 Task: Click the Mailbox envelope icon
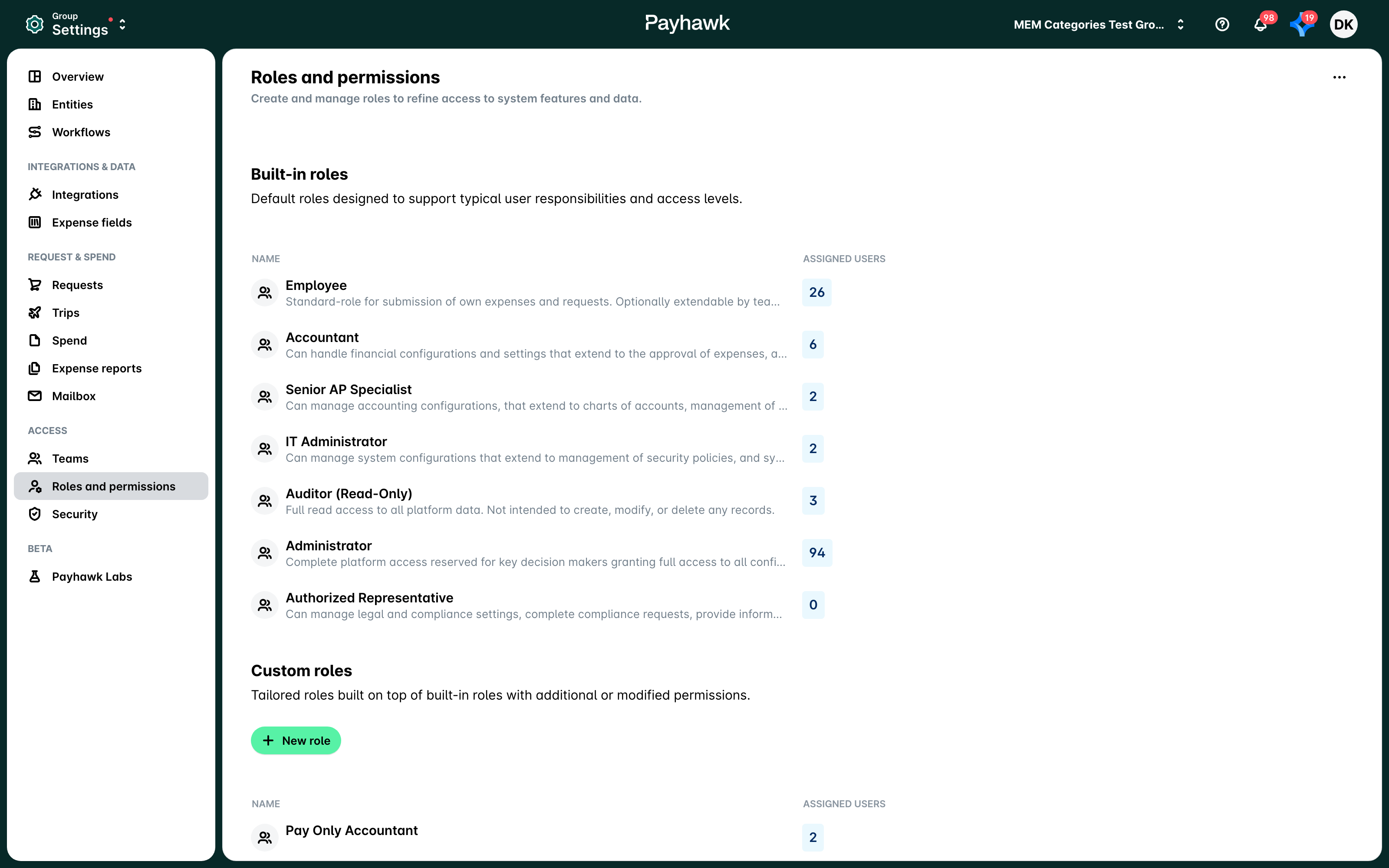[x=35, y=396]
